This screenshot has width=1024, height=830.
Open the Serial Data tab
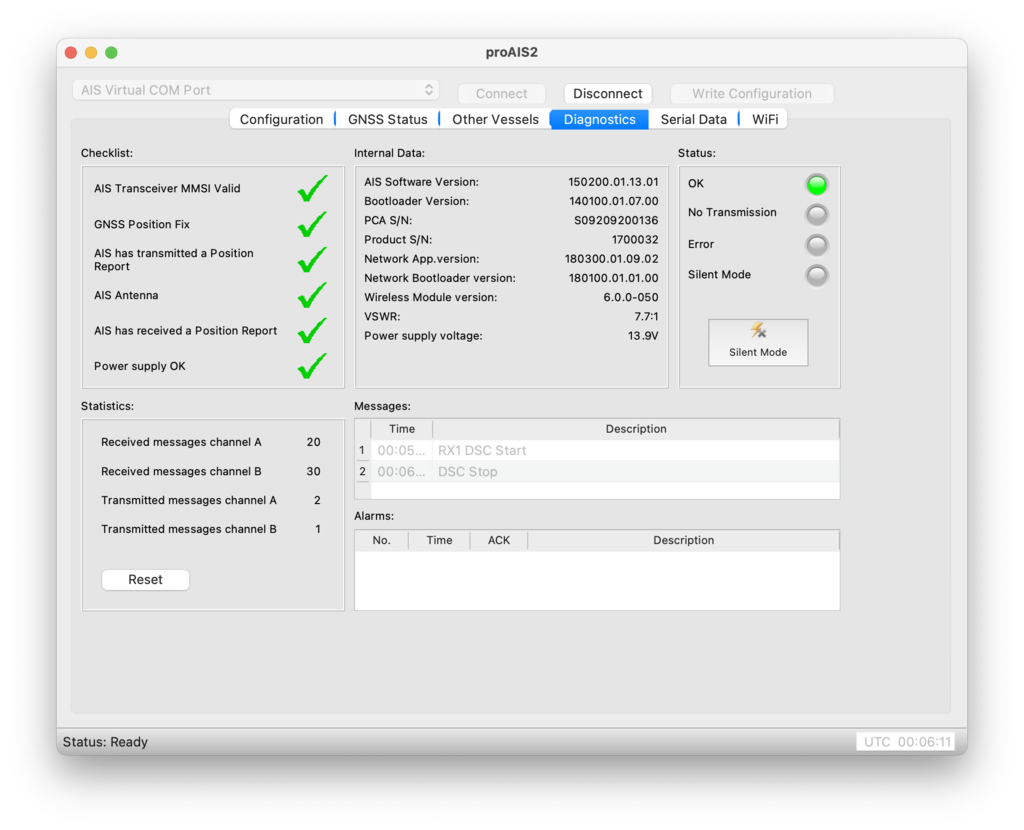coord(694,120)
